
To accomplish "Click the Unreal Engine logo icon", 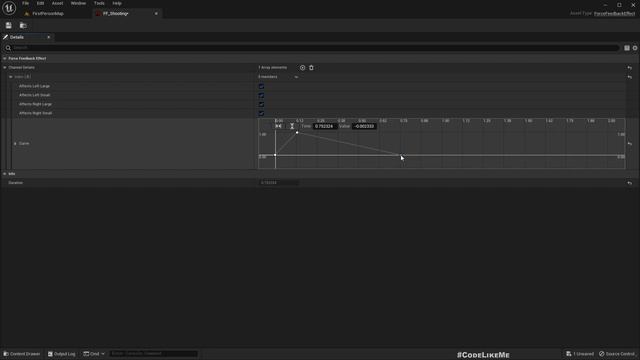I will [9, 8].
